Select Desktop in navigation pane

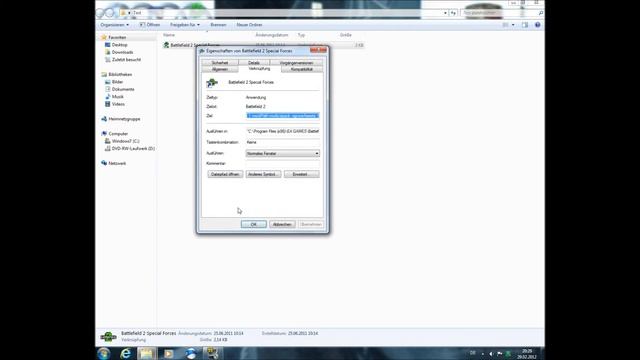tap(120, 45)
